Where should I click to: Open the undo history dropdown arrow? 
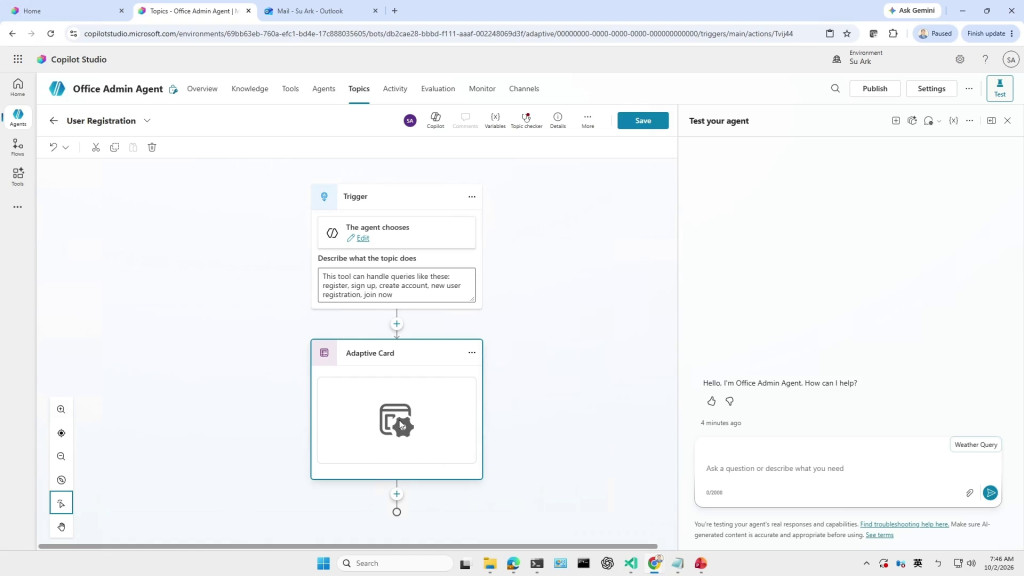pos(66,148)
